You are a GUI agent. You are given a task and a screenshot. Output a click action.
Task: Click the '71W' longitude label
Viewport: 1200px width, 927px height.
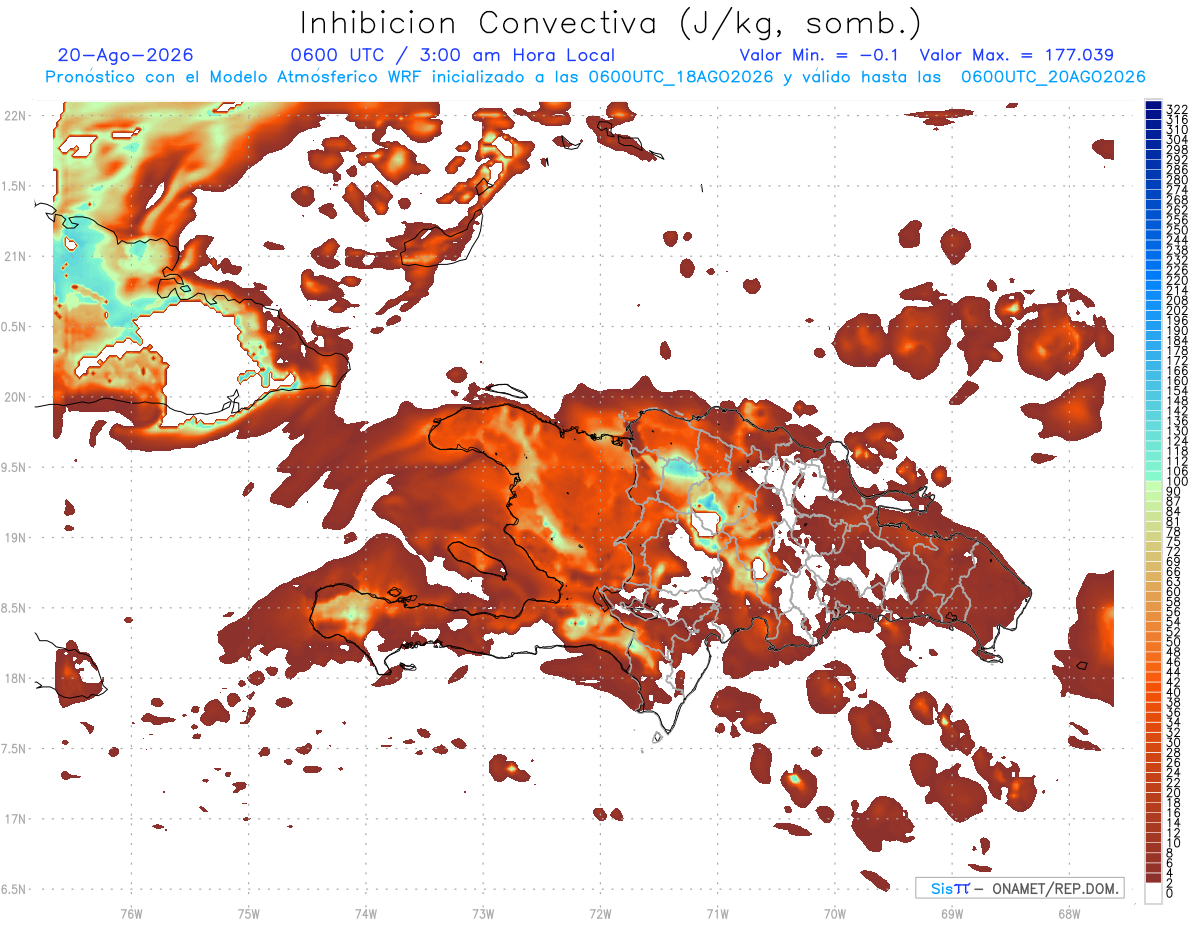click(717, 913)
